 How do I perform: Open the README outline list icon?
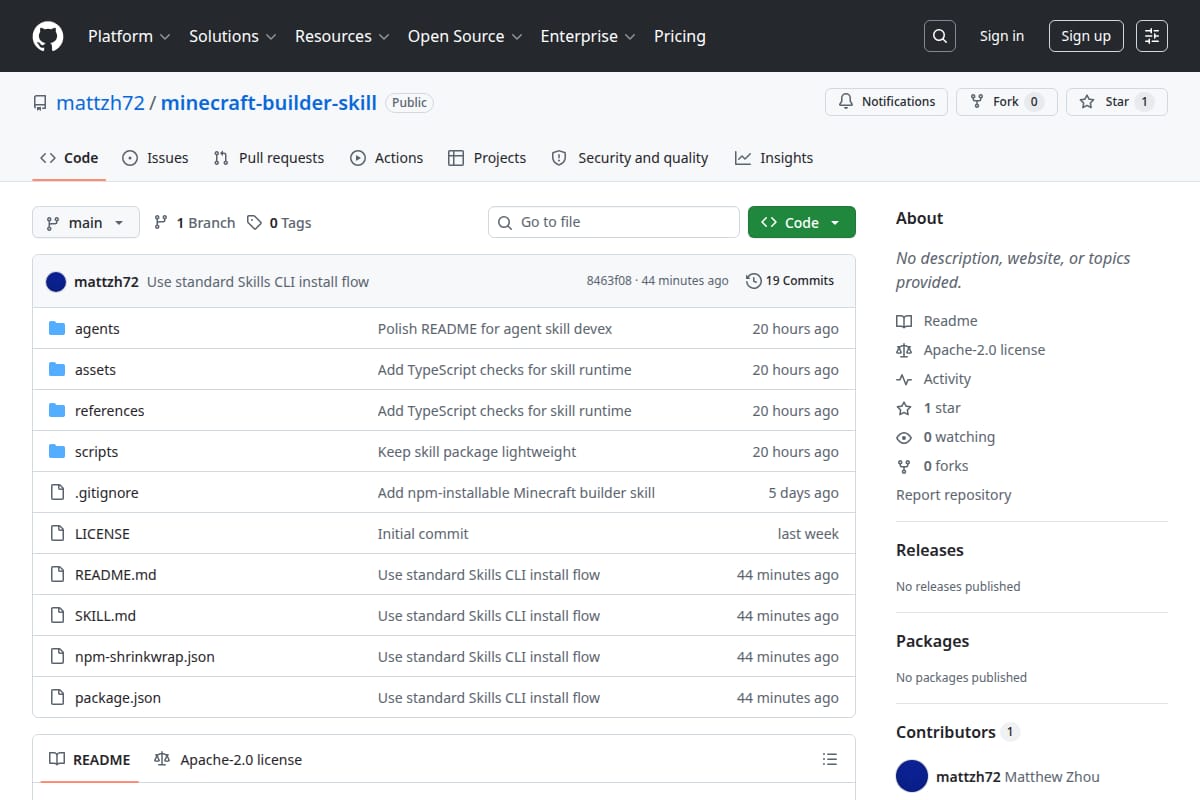click(x=829, y=760)
